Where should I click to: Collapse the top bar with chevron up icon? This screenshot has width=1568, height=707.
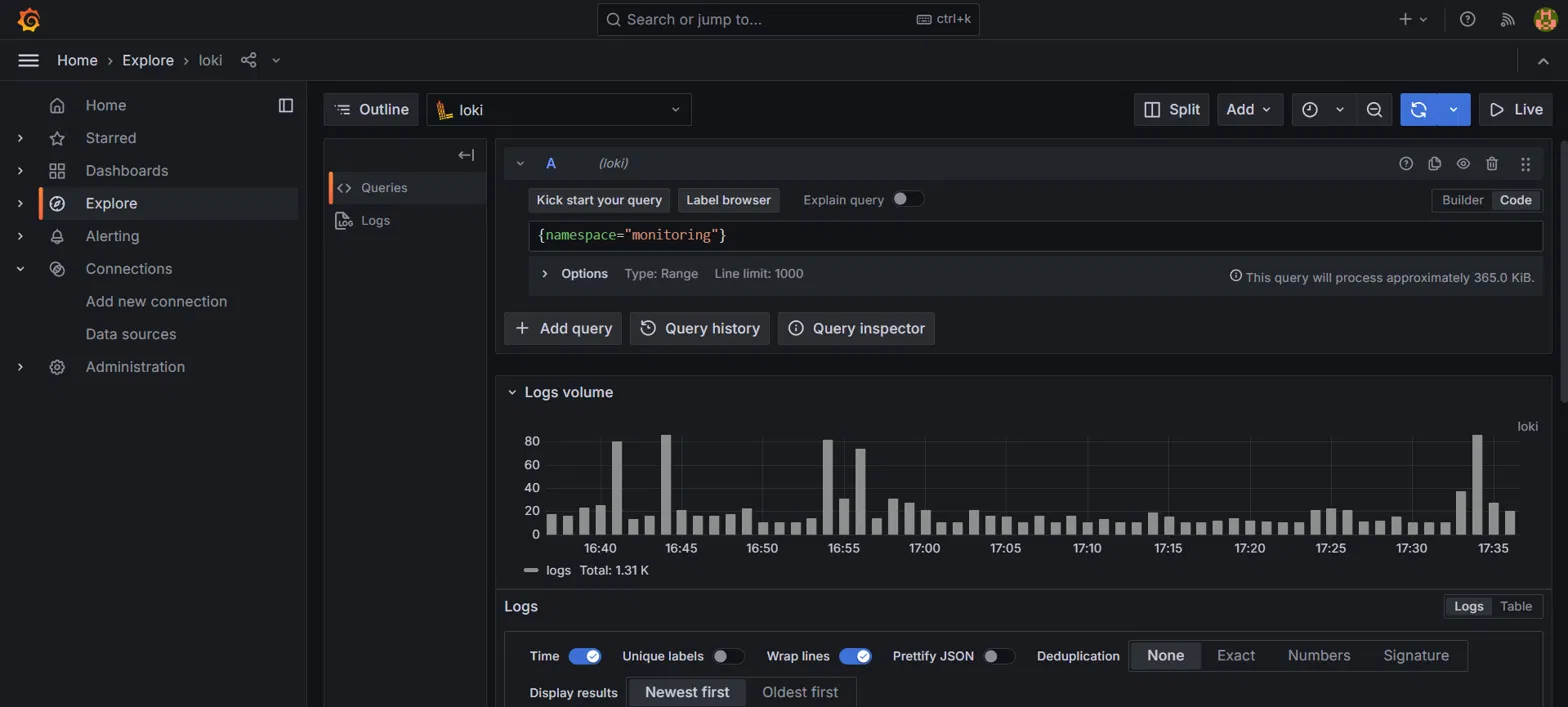pyautogui.click(x=1543, y=60)
